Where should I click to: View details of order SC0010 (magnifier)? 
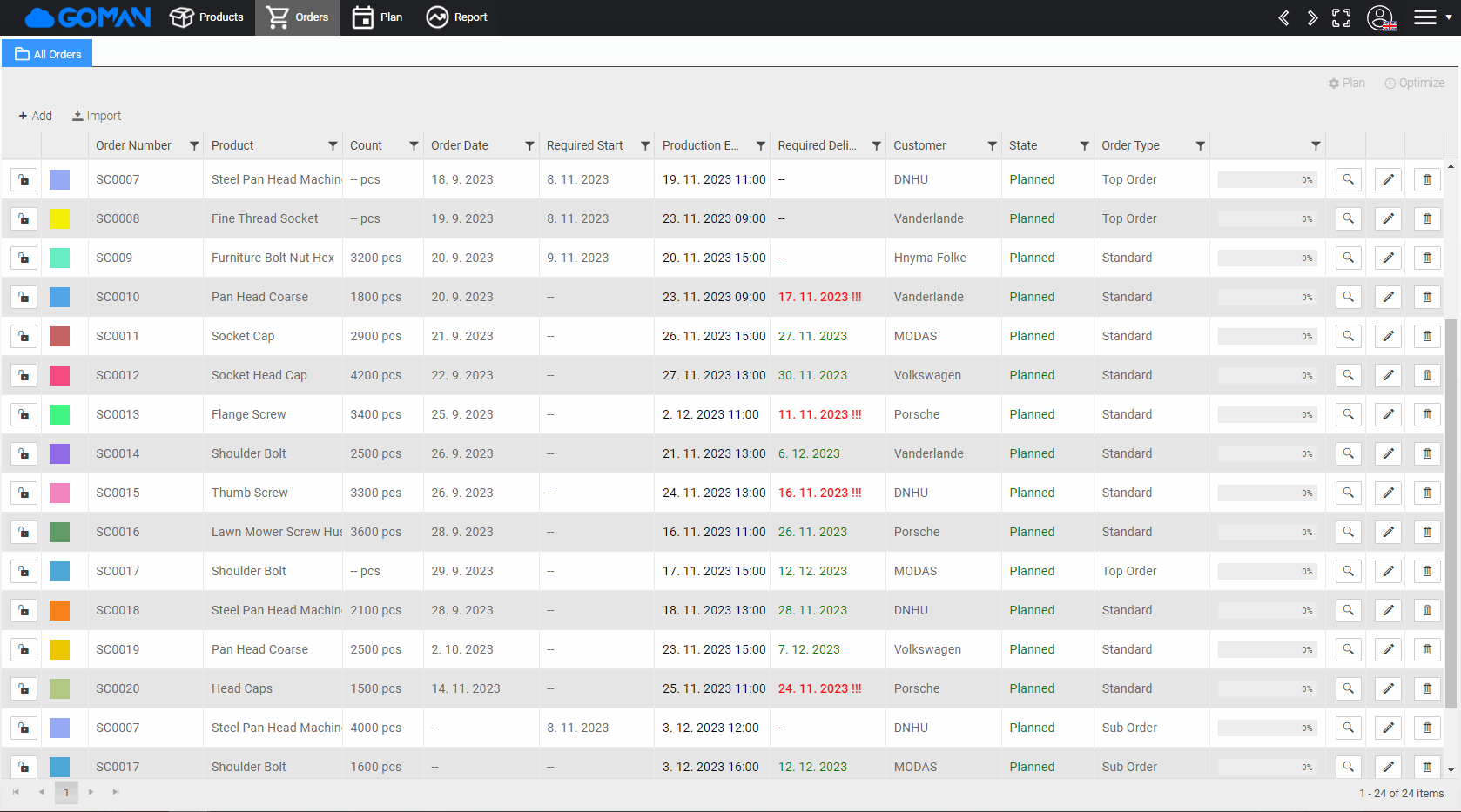point(1348,297)
